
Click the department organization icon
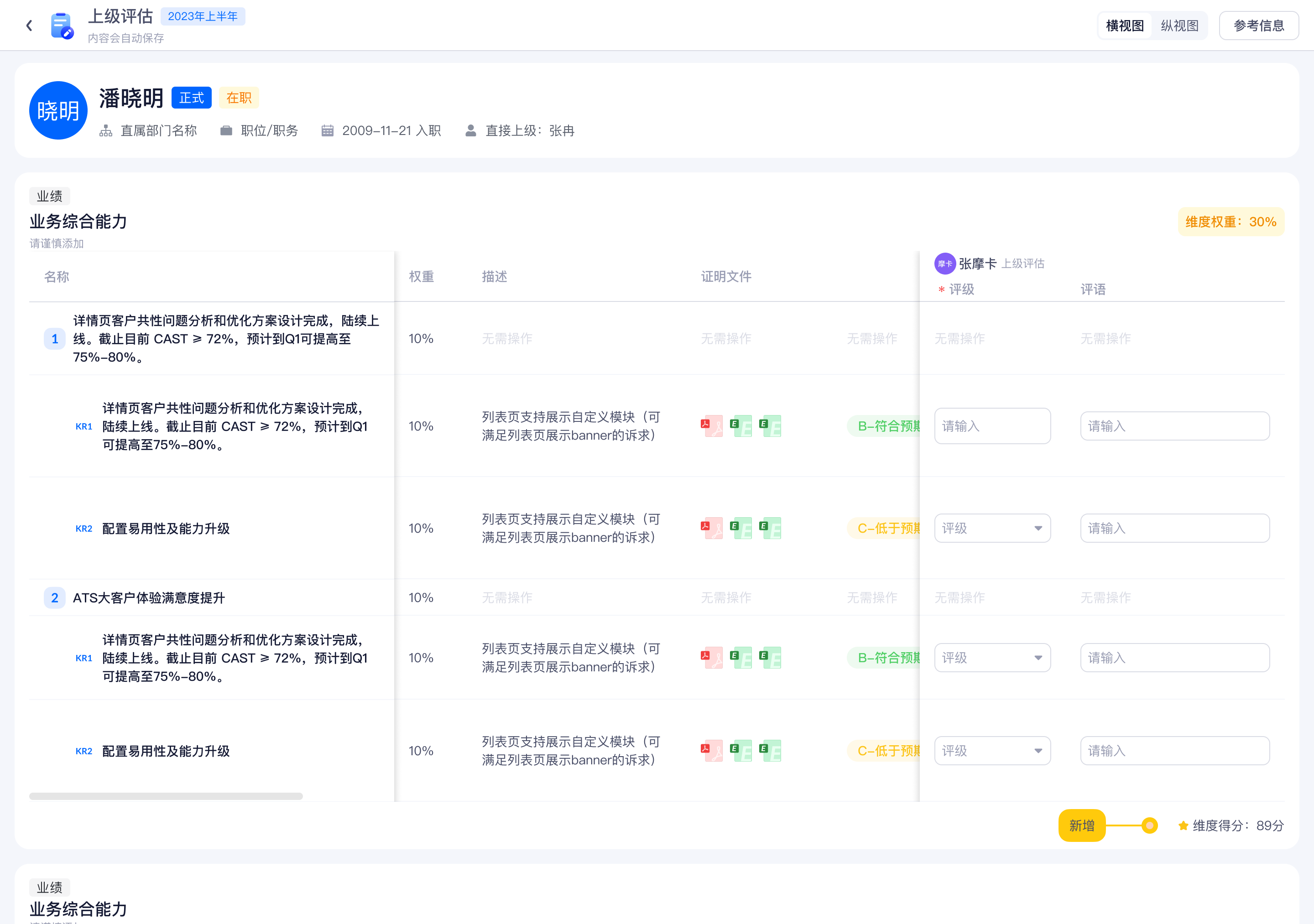tap(106, 131)
